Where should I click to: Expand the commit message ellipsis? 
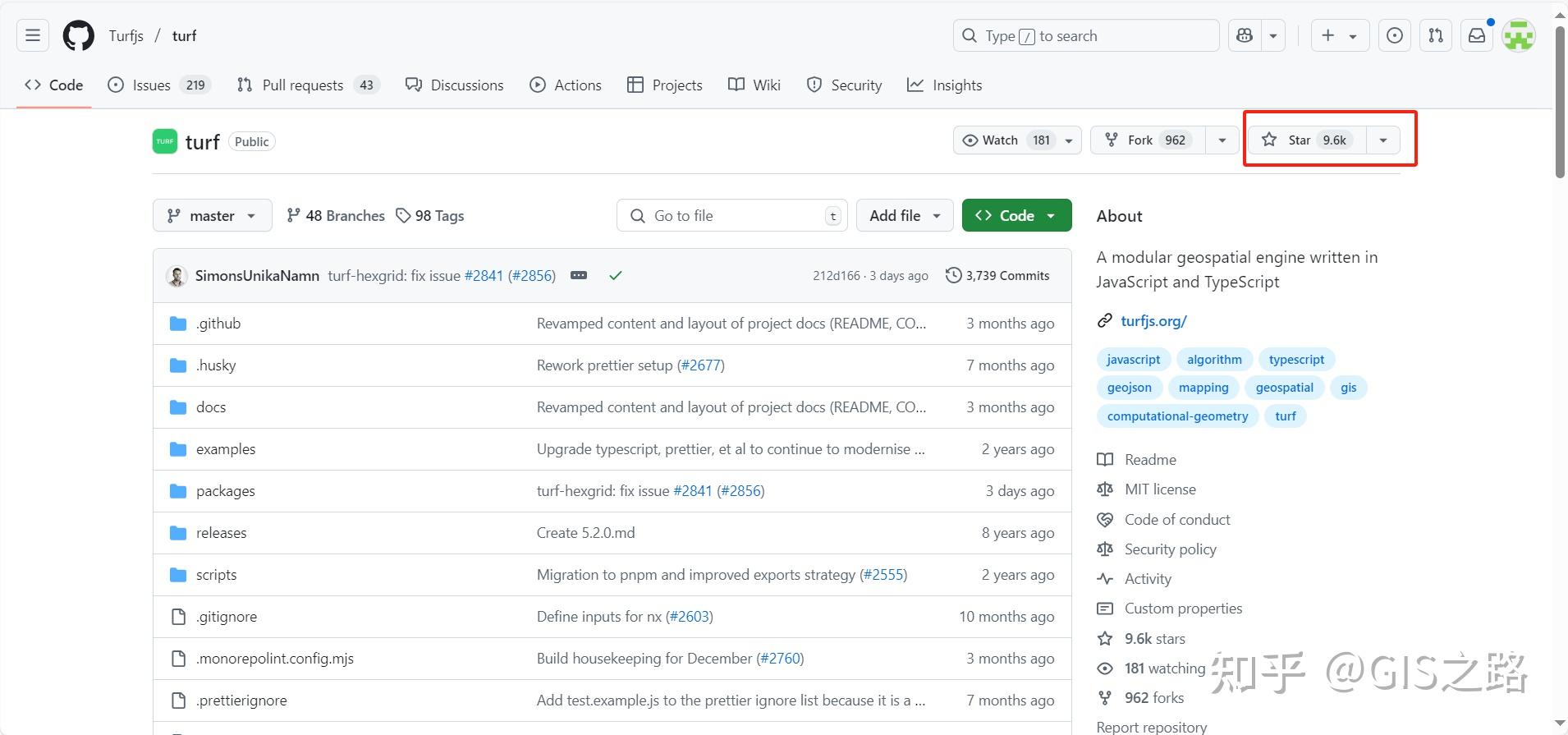coord(579,276)
